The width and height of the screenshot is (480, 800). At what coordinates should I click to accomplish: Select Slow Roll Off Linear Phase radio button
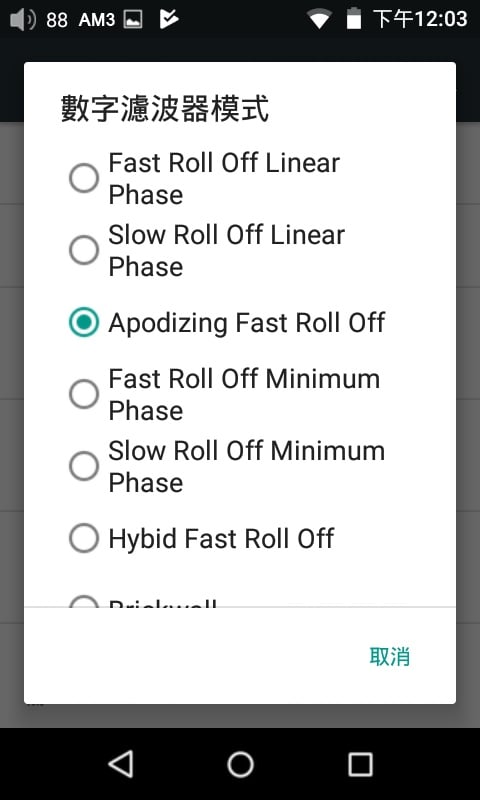(x=84, y=250)
